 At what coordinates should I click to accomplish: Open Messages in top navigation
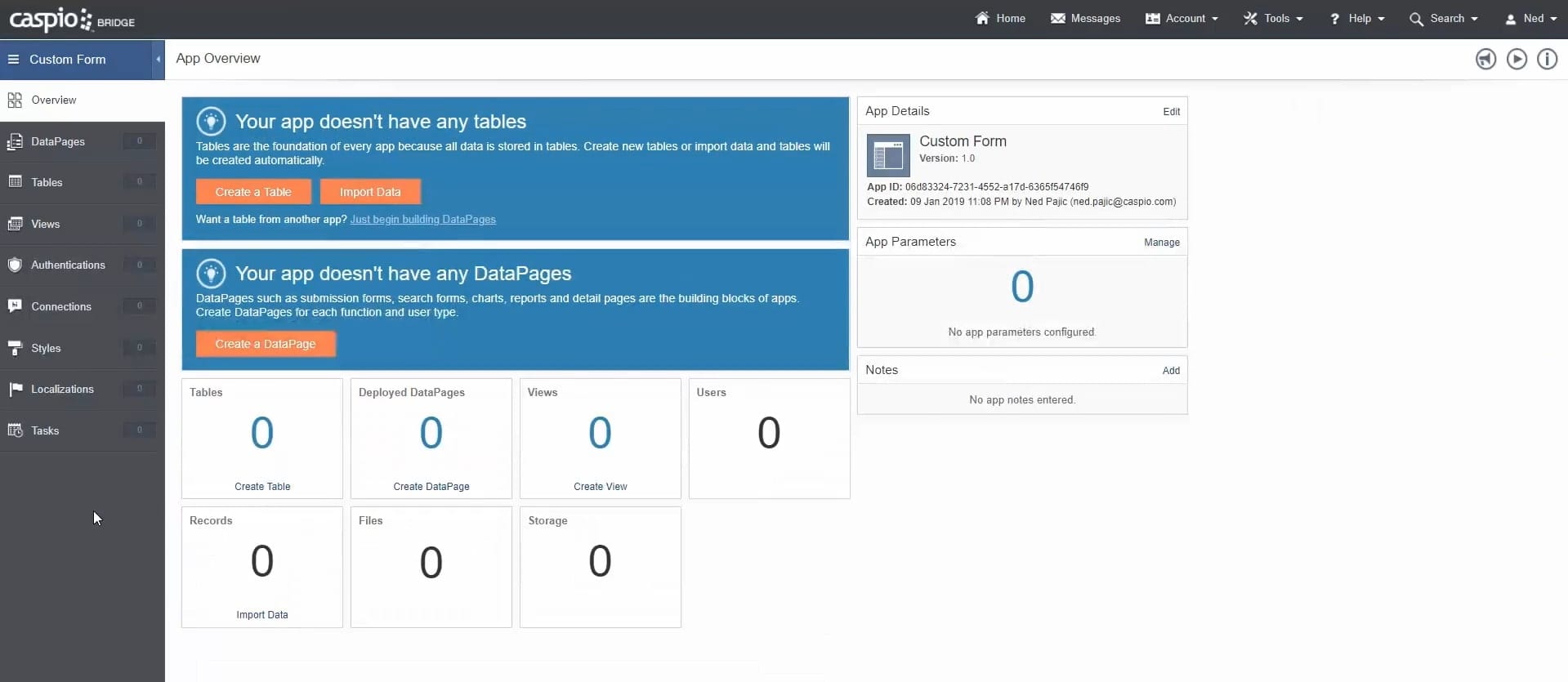click(1085, 19)
